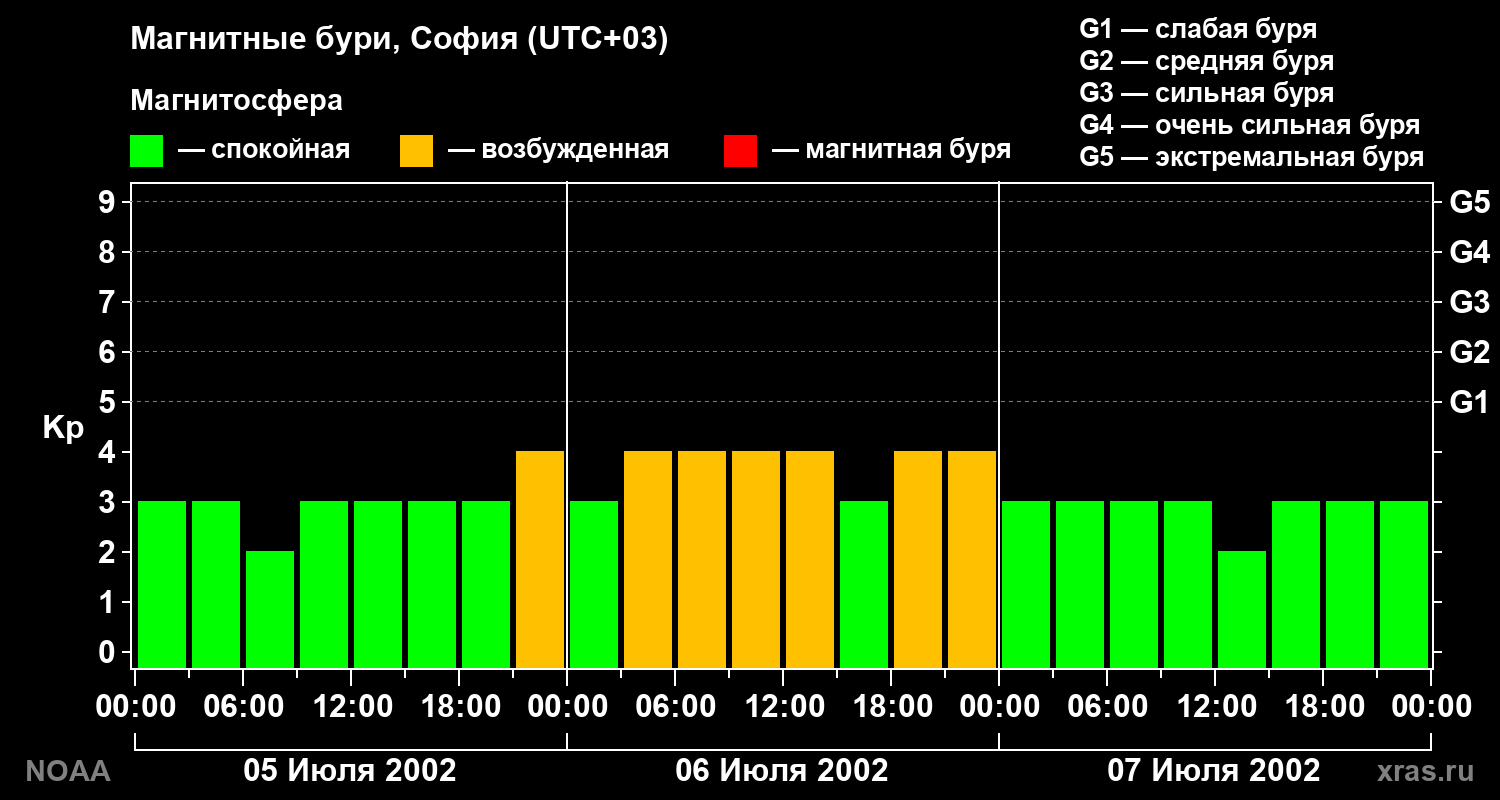The height and width of the screenshot is (800, 1500).
Task: Click the 'NOAA' source label
Action: (x=67, y=771)
